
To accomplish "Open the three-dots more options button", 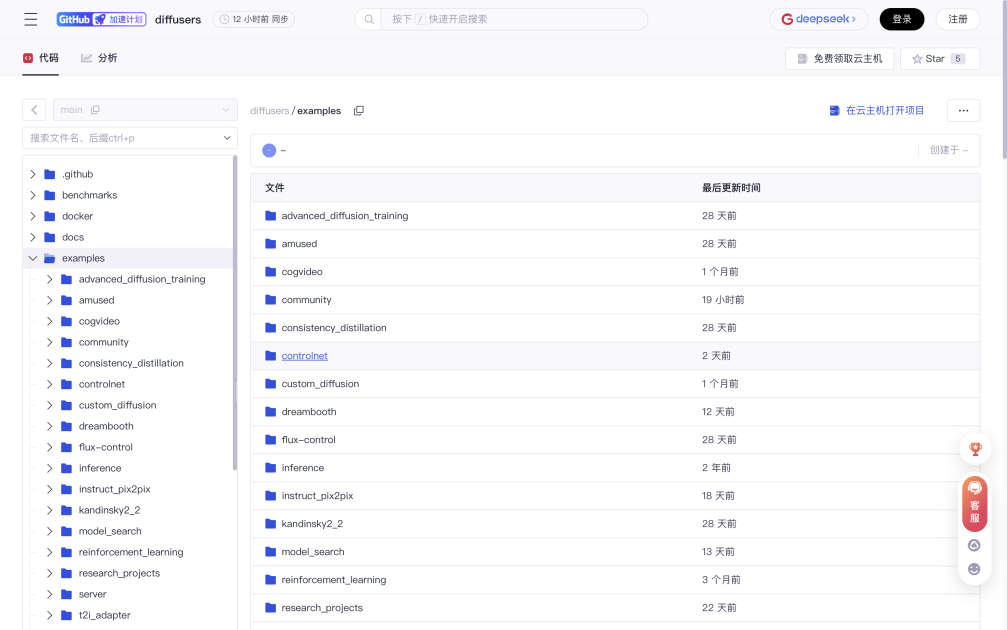I will 963,111.
